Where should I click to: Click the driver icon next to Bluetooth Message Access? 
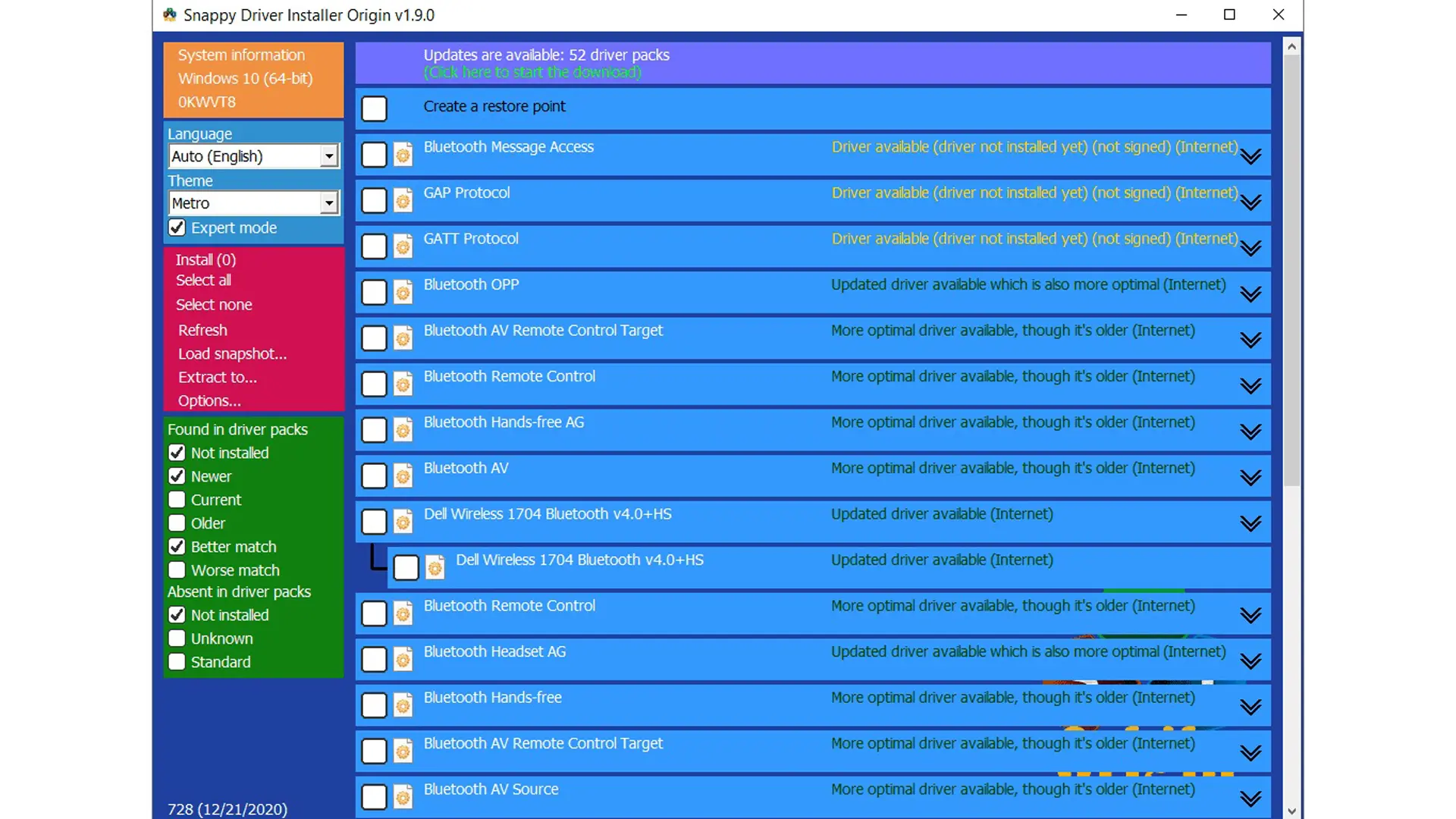coord(403,155)
